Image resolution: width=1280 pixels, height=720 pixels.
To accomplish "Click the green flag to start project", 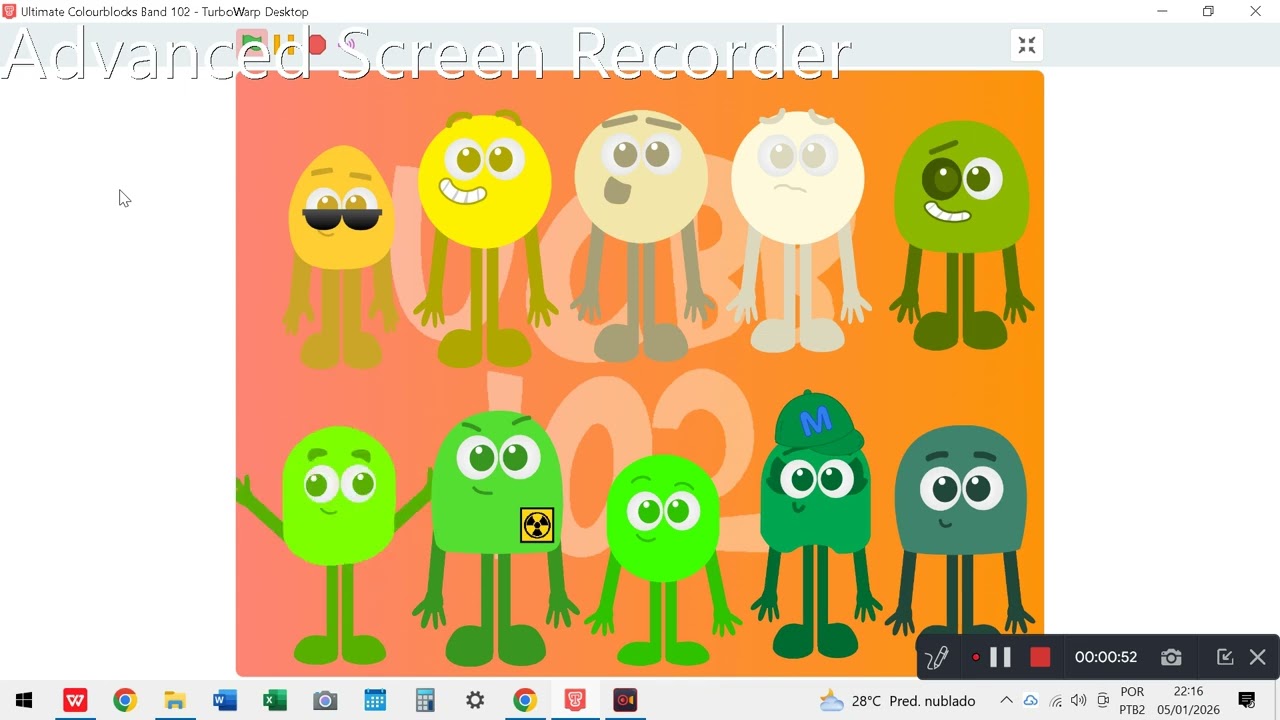I will coord(252,44).
